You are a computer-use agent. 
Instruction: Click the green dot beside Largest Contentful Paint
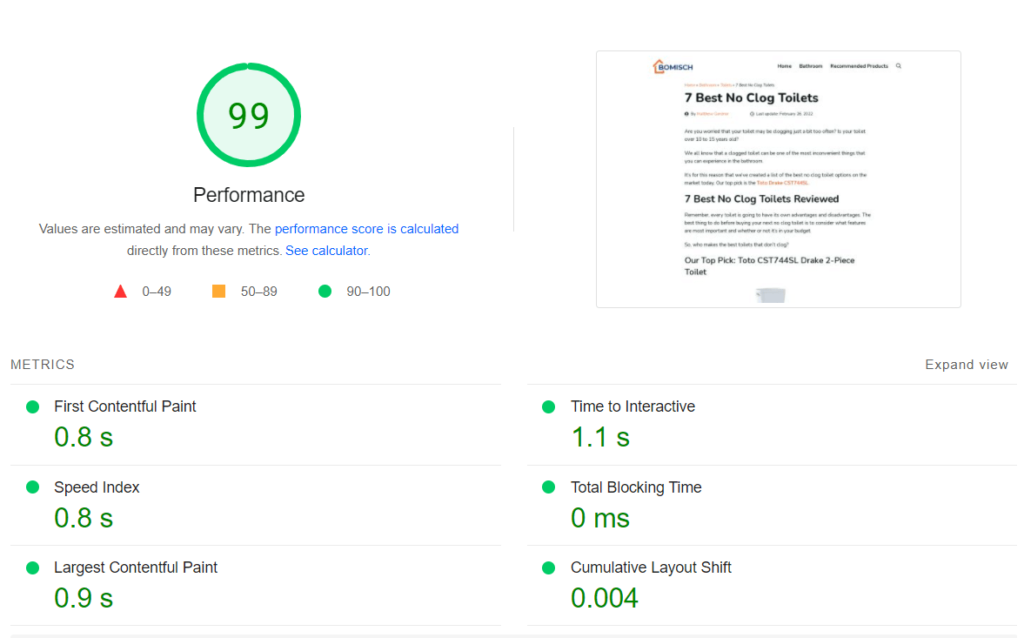coord(32,568)
